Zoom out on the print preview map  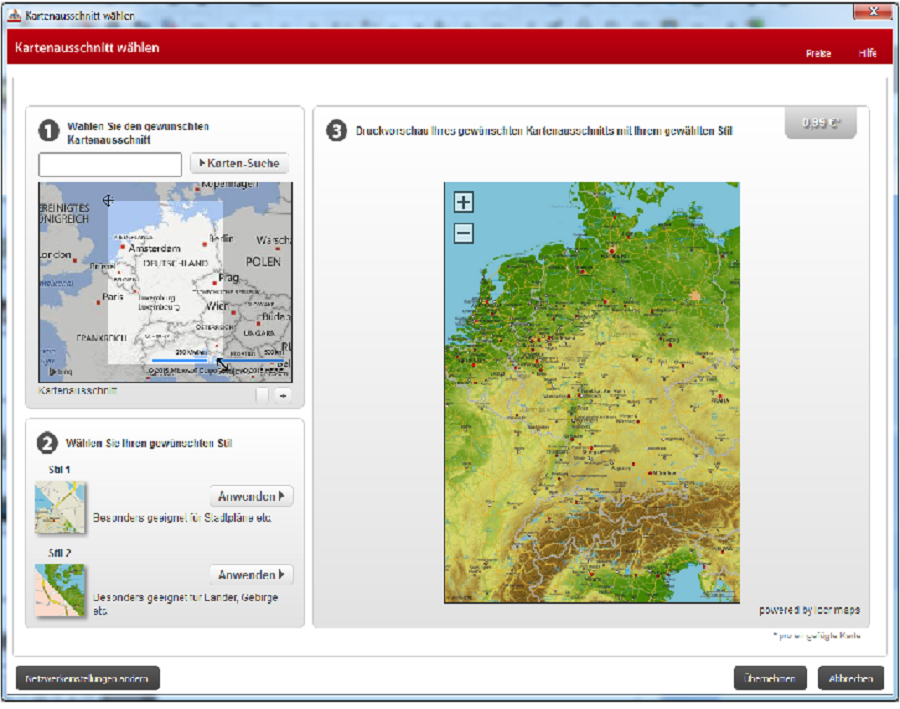[463, 234]
